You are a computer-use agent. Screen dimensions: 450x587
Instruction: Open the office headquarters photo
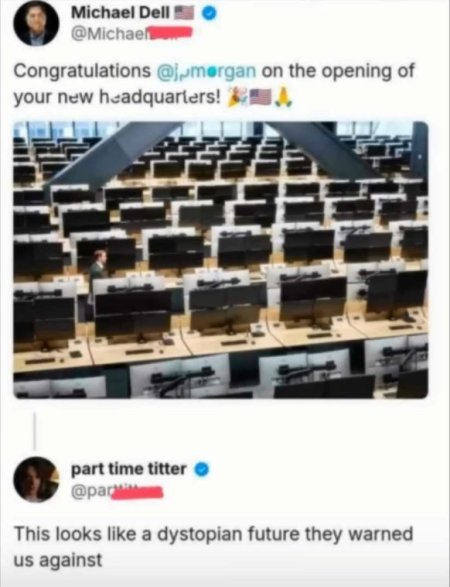[x=221, y=260]
